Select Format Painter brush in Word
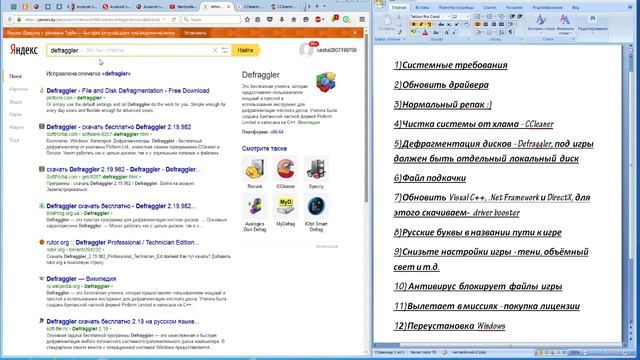The height and width of the screenshot is (360, 640). (400, 32)
